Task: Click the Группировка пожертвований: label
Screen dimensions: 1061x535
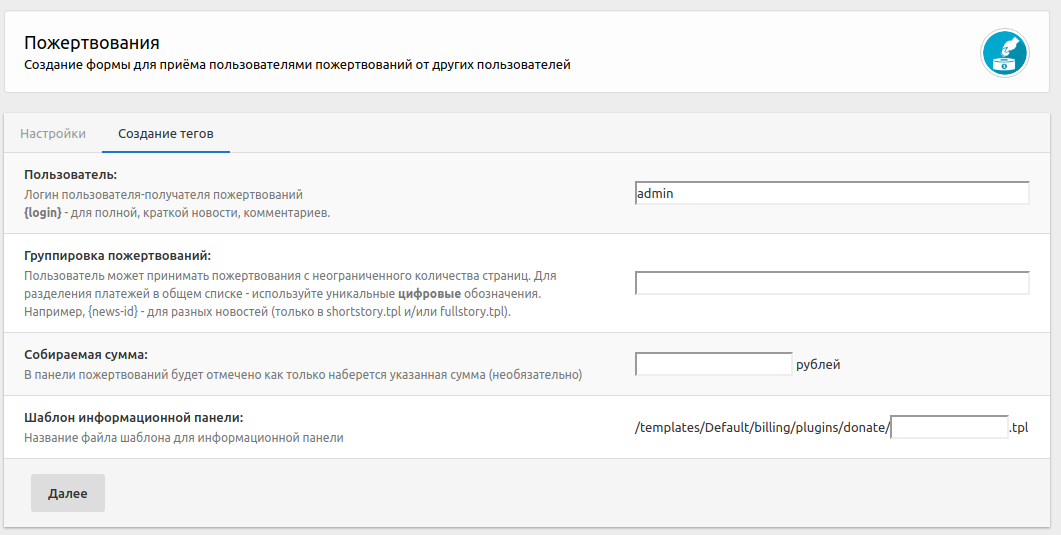Action: (117, 255)
